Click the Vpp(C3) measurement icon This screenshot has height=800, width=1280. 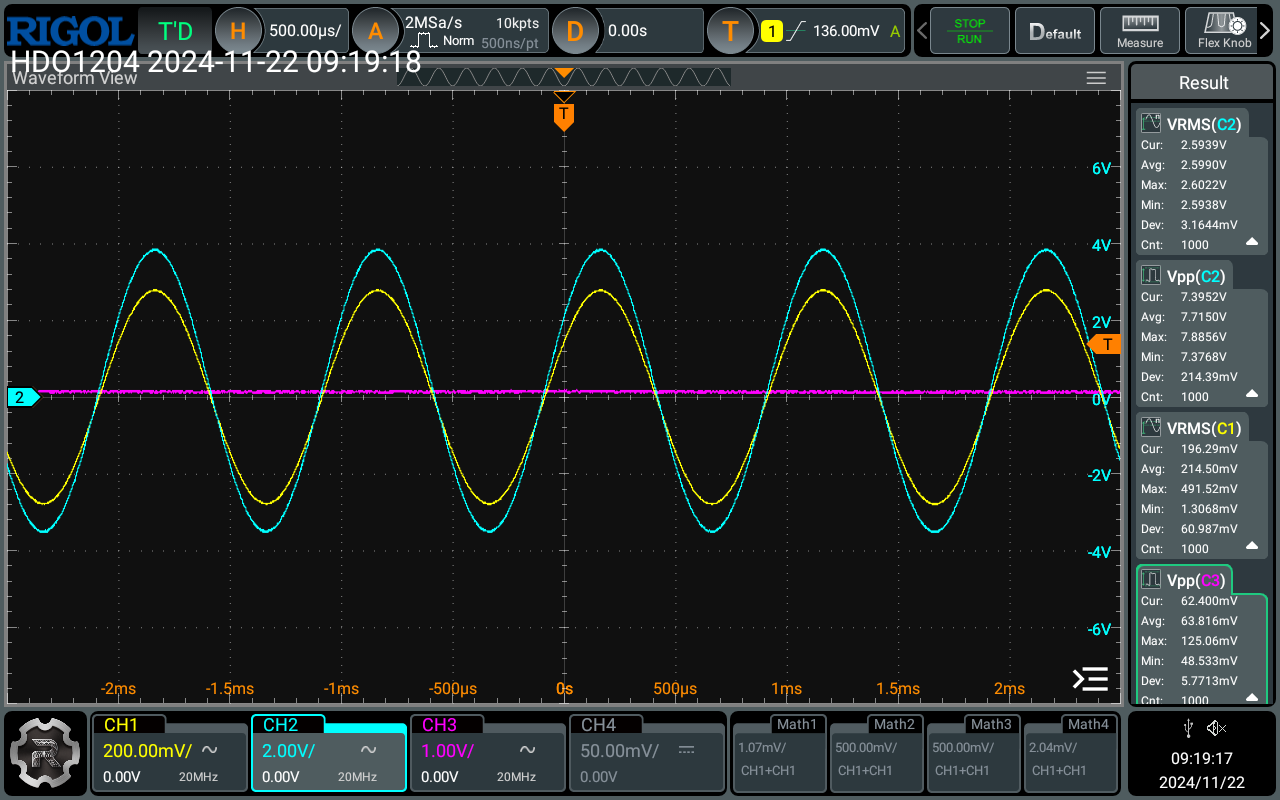tap(1151, 580)
